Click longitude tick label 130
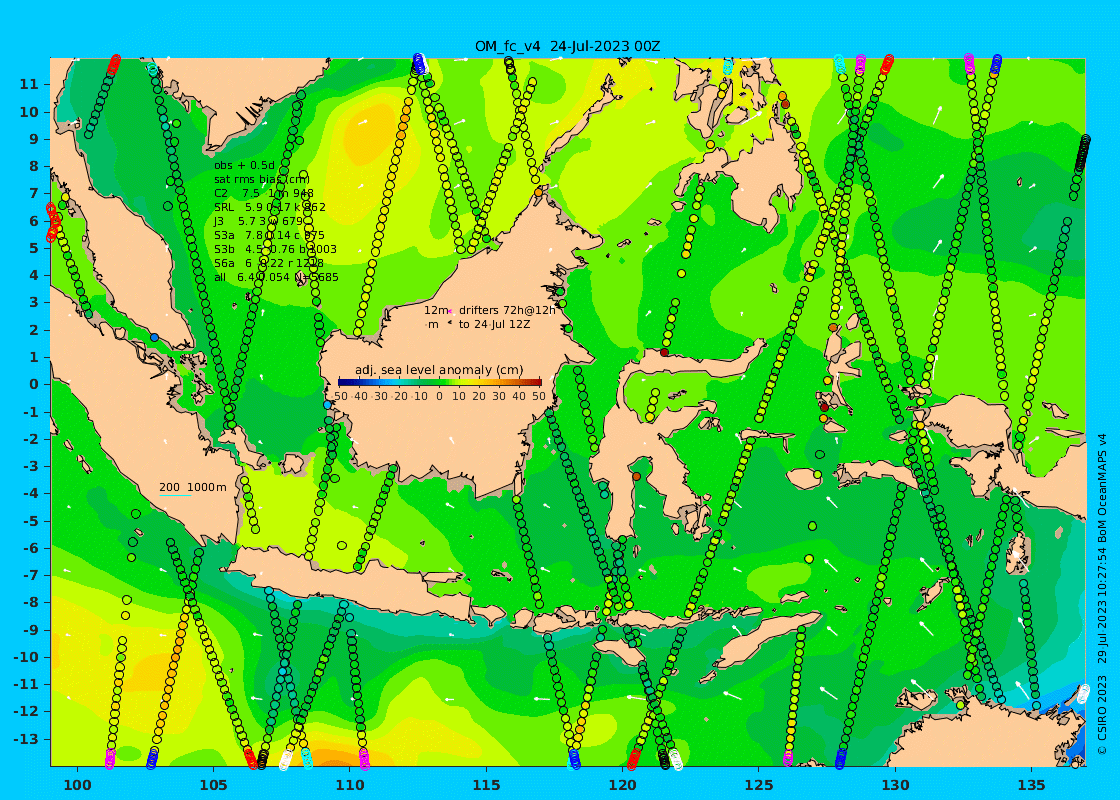 click(x=895, y=785)
